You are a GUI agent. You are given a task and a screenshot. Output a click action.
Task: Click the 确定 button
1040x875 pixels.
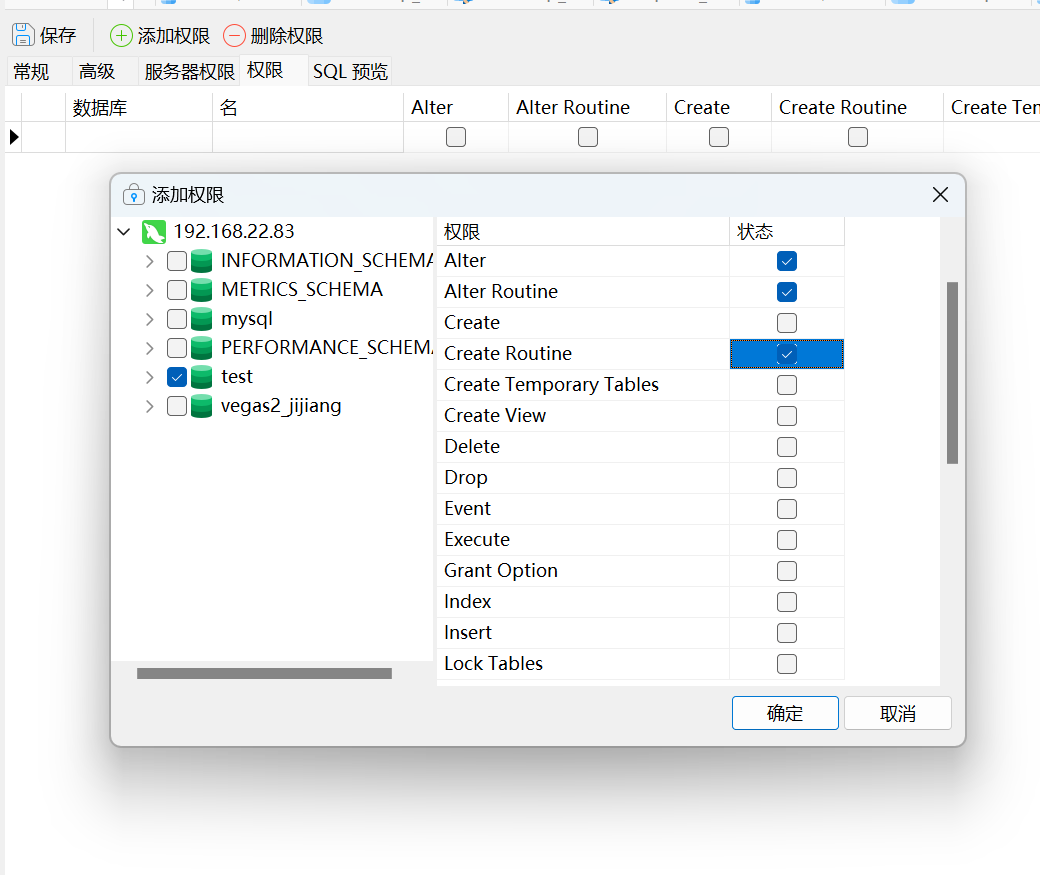coord(785,713)
